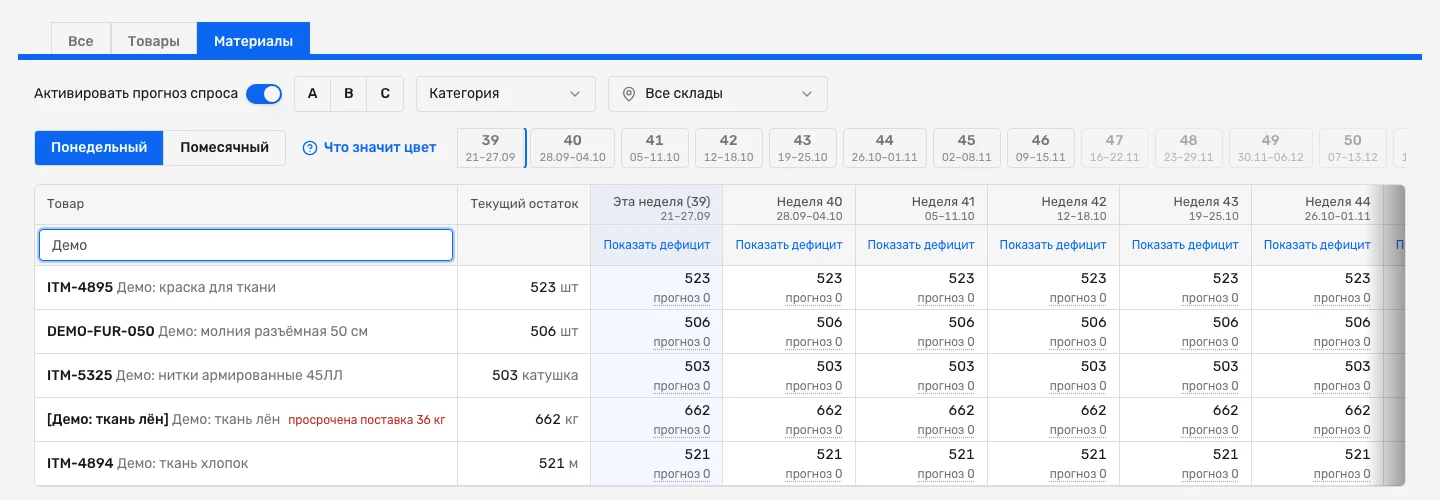Click the question mark help icon
This screenshot has height=500, width=1440.
coord(310,148)
